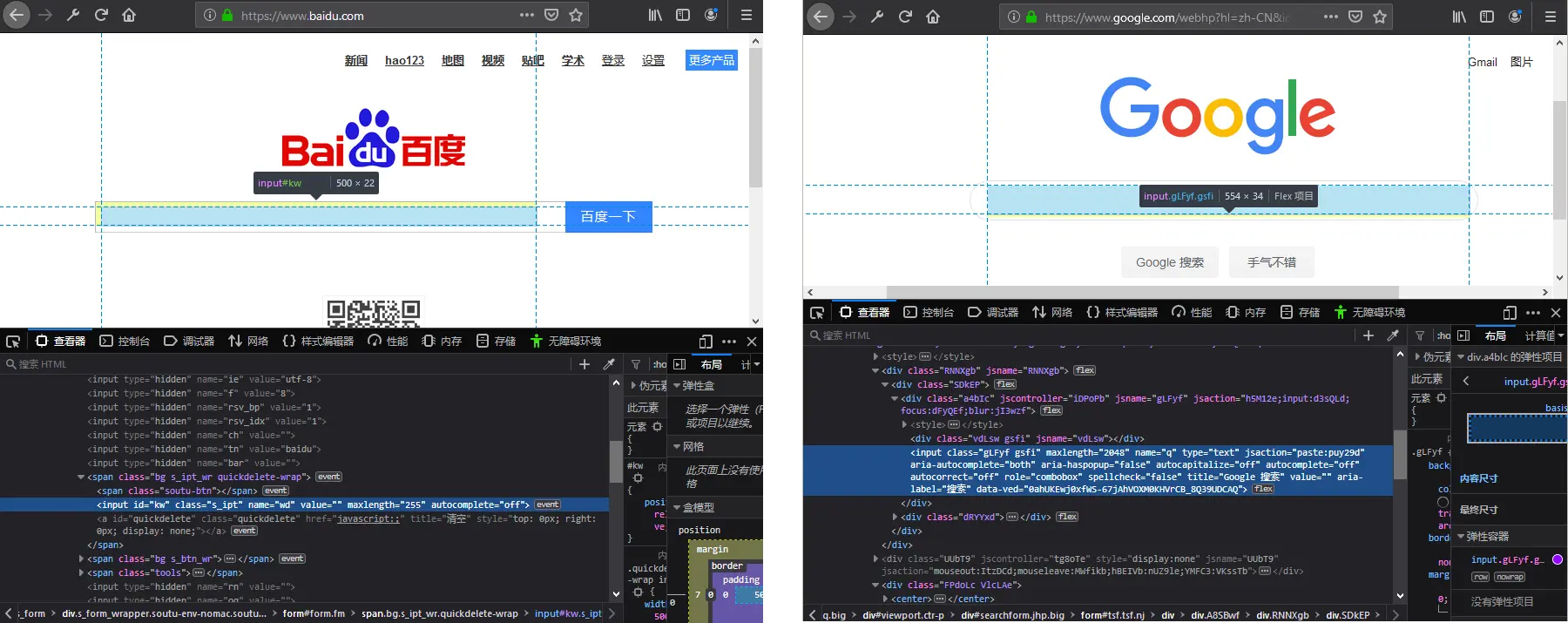Open devtools options ellipsis in Google devtools

1533,313
